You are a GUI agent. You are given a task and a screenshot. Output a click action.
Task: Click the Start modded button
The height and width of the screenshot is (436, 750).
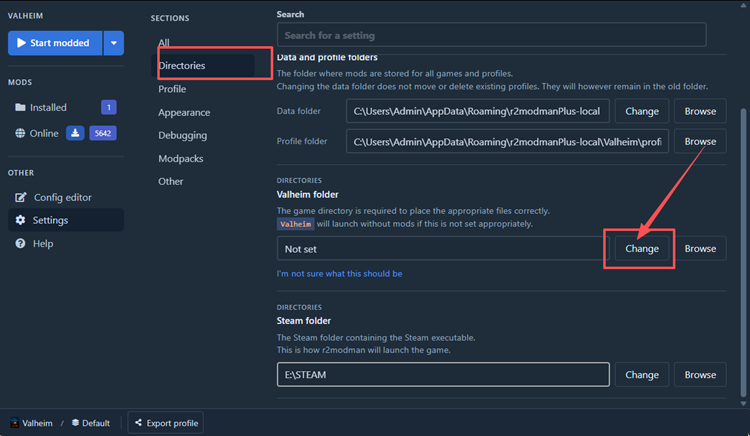coord(55,43)
